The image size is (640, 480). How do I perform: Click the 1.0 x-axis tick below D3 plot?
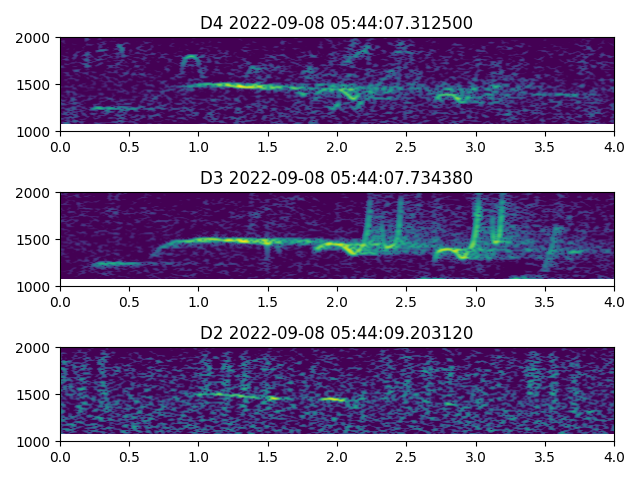click(x=198, y=302)
